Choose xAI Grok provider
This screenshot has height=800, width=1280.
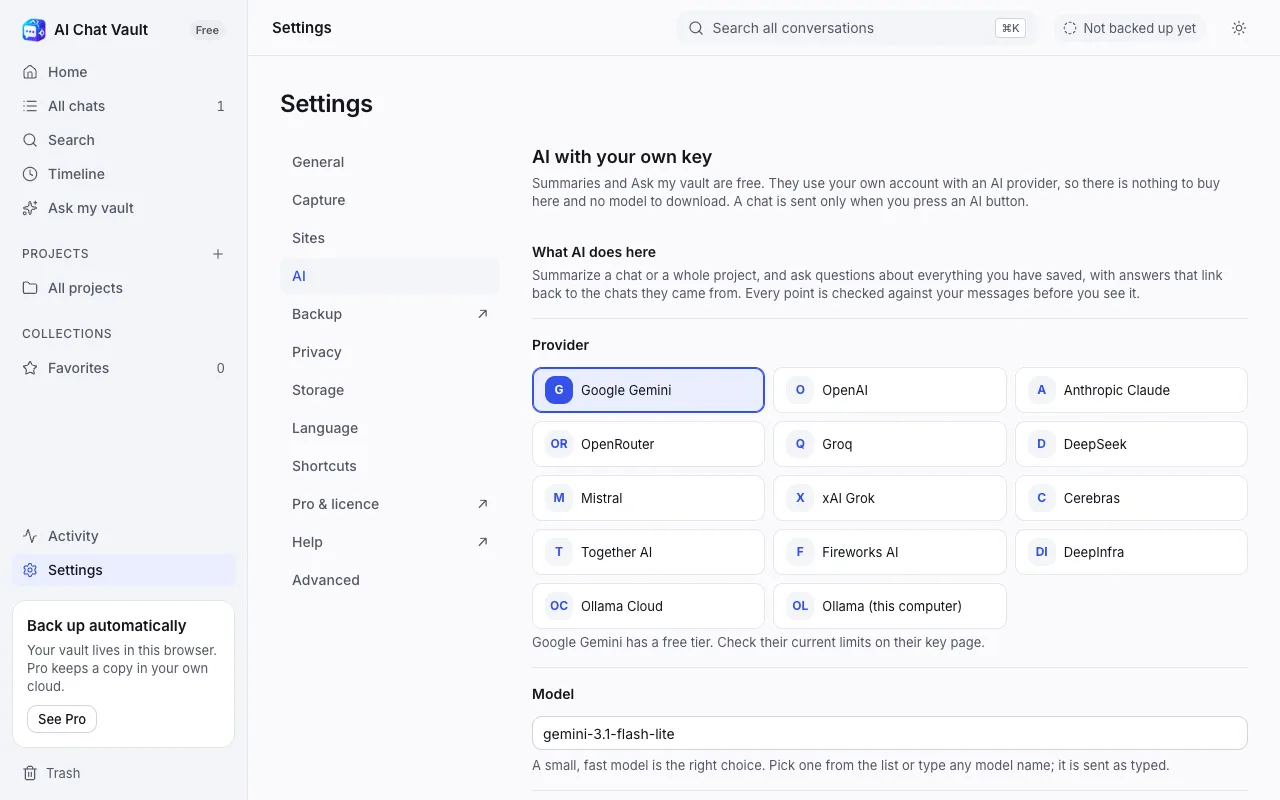point(890,498)
